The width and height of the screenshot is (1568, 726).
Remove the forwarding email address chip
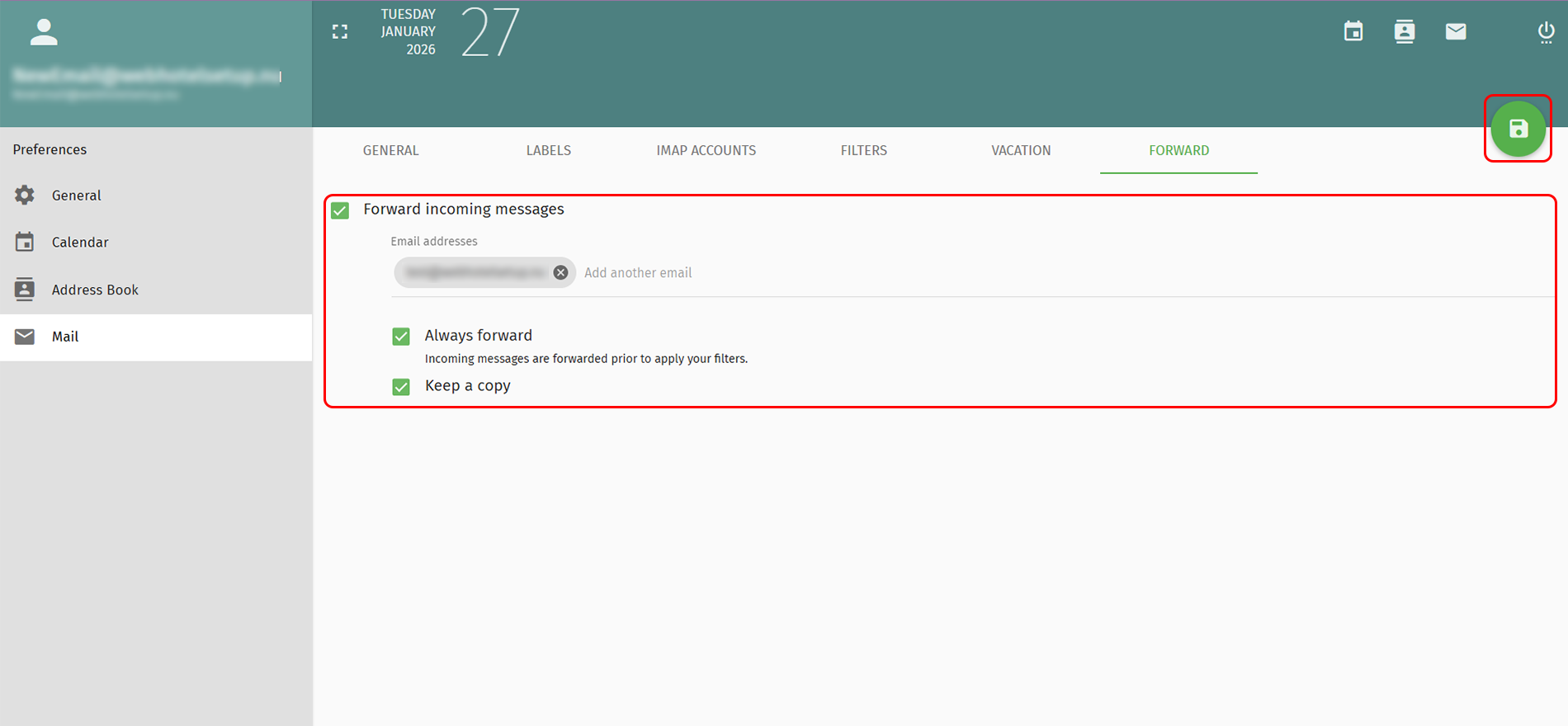click(560, 272)
